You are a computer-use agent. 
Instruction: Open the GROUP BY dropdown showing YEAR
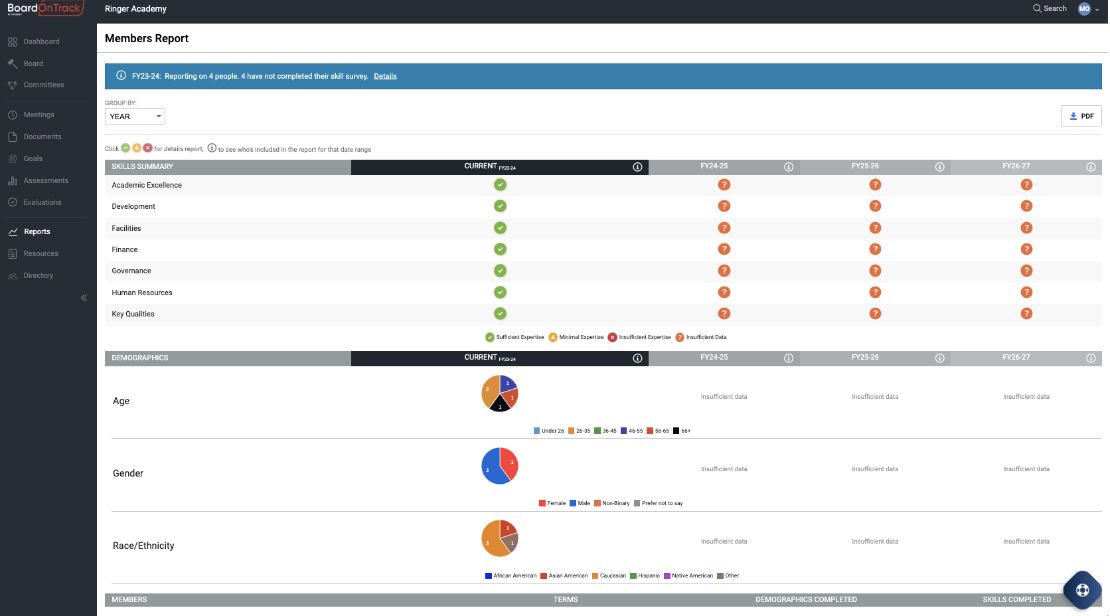[x=133, y=116]
